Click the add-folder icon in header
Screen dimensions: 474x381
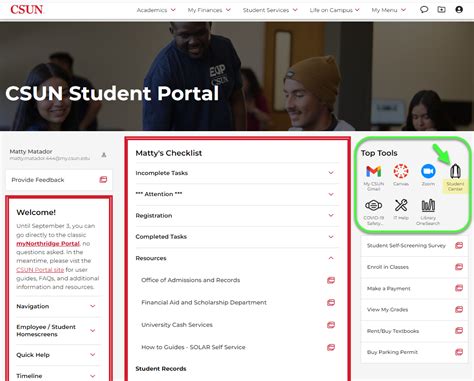pyautogui.click(x=441, y=10)
